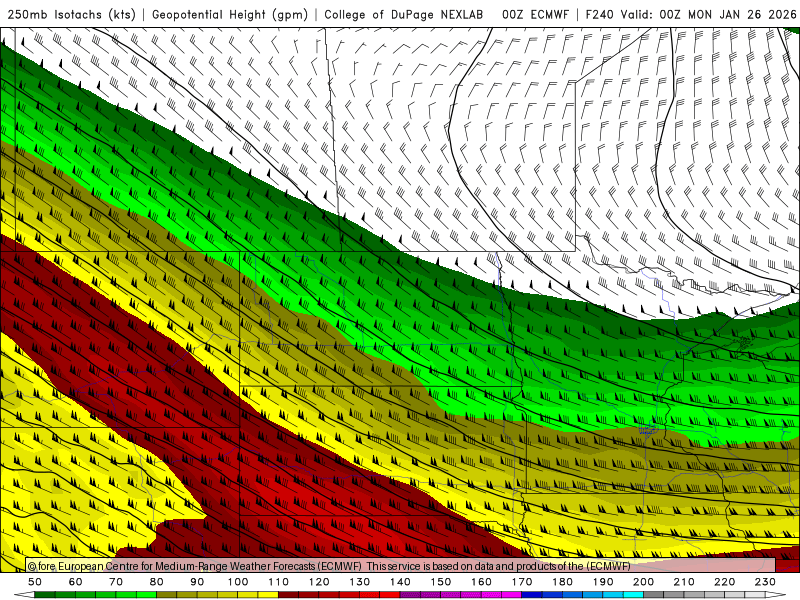
Task: Click the 'Valid: 00Z MON JAN 26 2026' text
Action: 708,15
